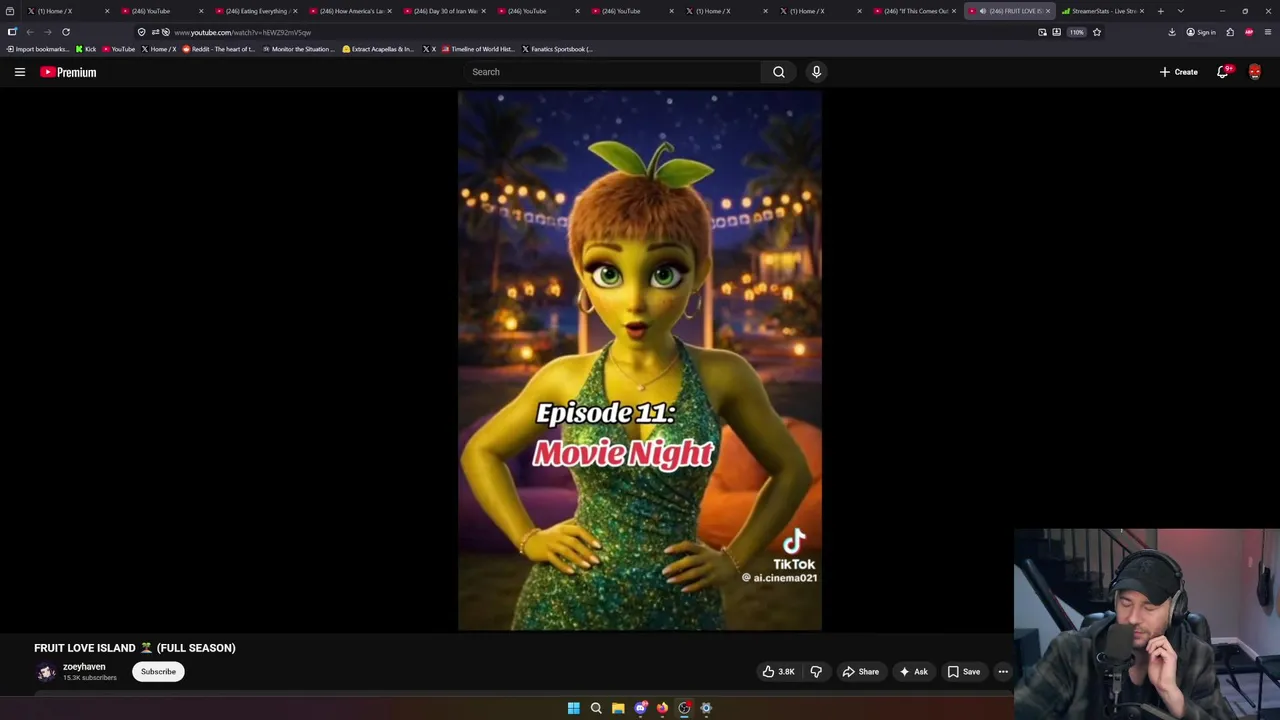
Task: Open the extensions puzzle icon
Action: point(1230,32)
